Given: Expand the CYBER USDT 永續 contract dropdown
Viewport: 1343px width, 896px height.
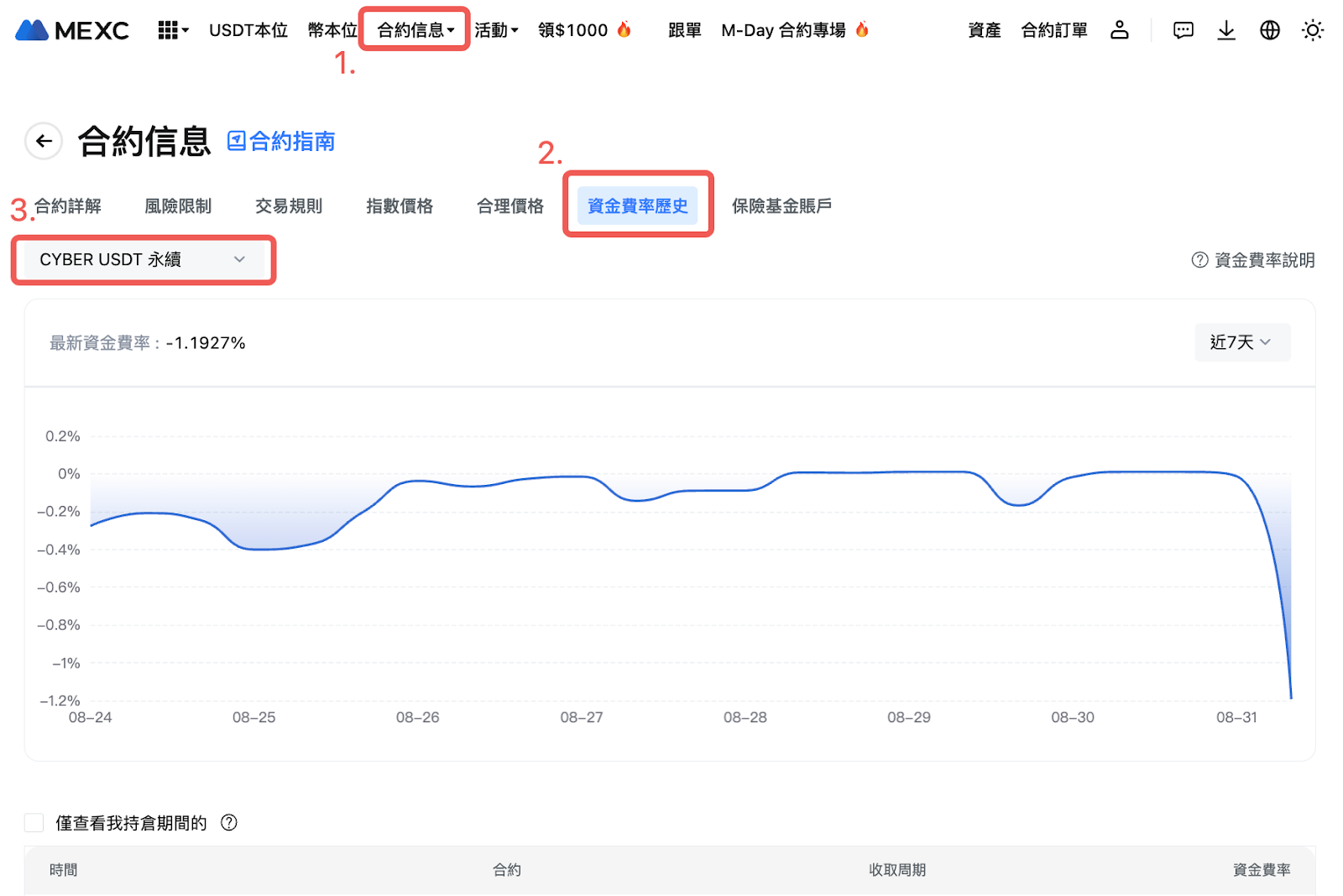Looking at the screenshot, I should (144, 260).
